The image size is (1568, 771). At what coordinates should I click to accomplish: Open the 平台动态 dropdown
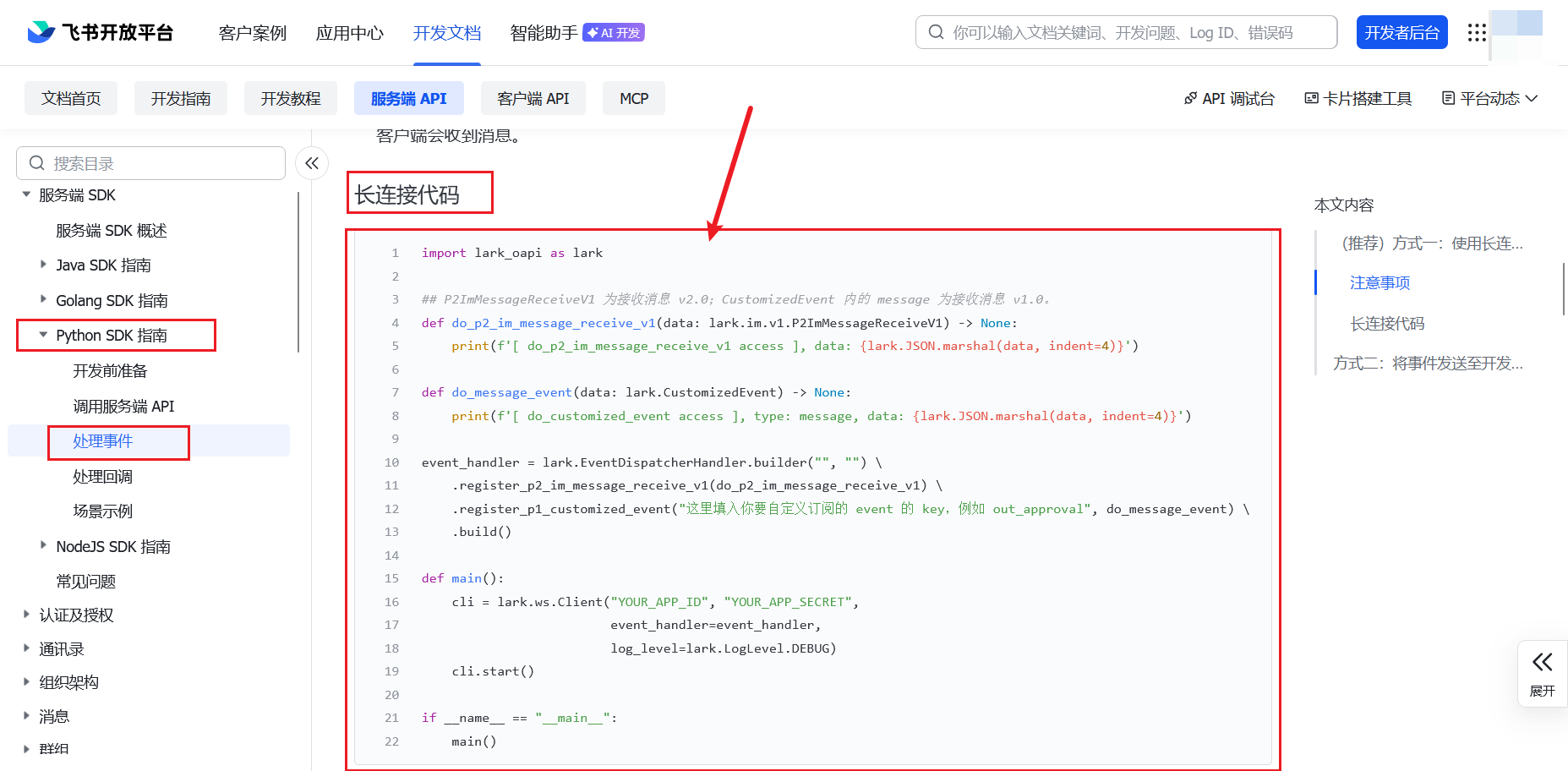[1489, 98]
